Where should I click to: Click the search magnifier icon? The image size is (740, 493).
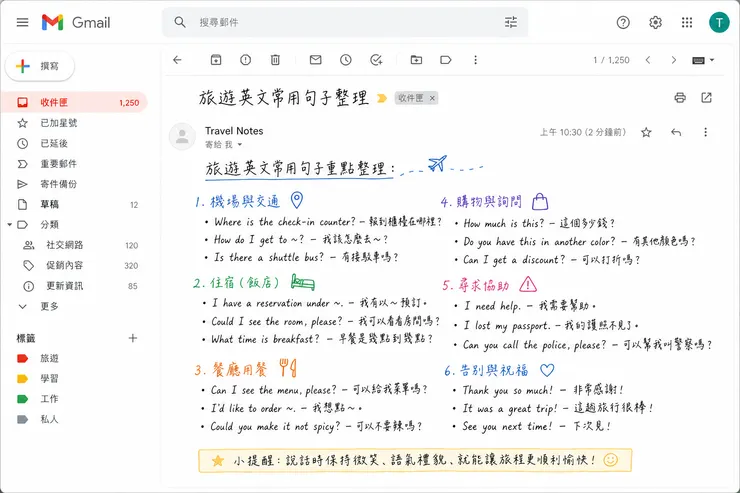point(180,22)
